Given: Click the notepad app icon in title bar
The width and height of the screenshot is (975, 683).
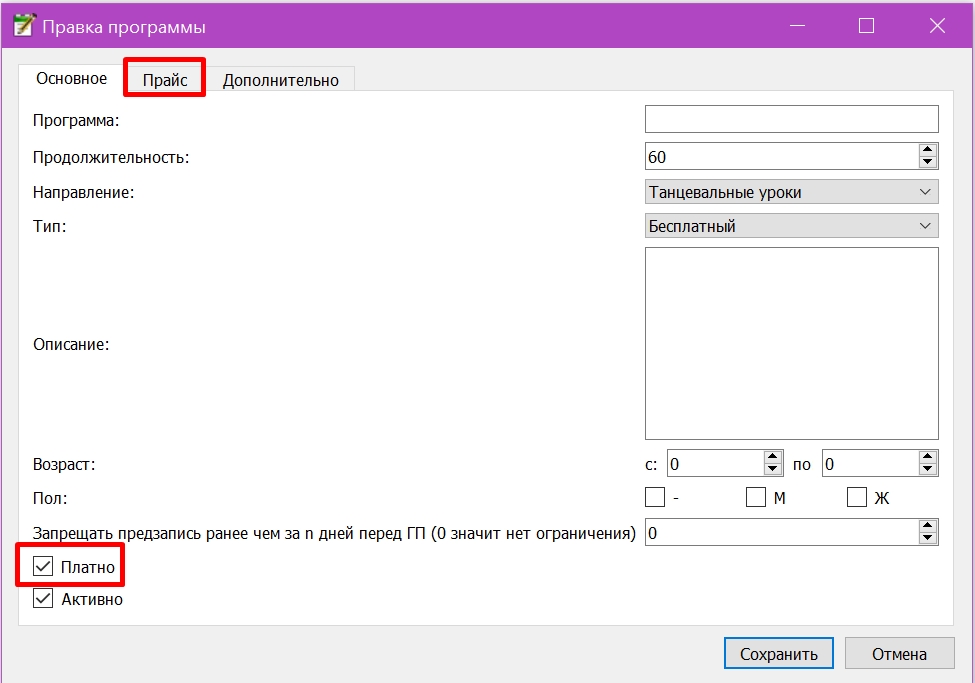Looking at the screenshot, I should tap(23, 26).
